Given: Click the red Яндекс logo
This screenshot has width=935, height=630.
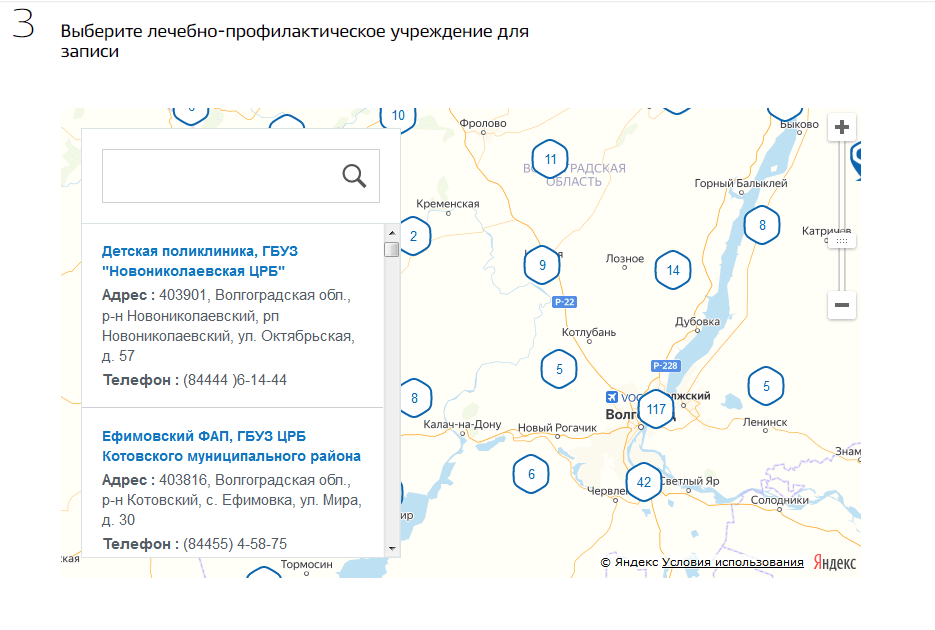Looking at the screenshot, I should pos(835,563).
